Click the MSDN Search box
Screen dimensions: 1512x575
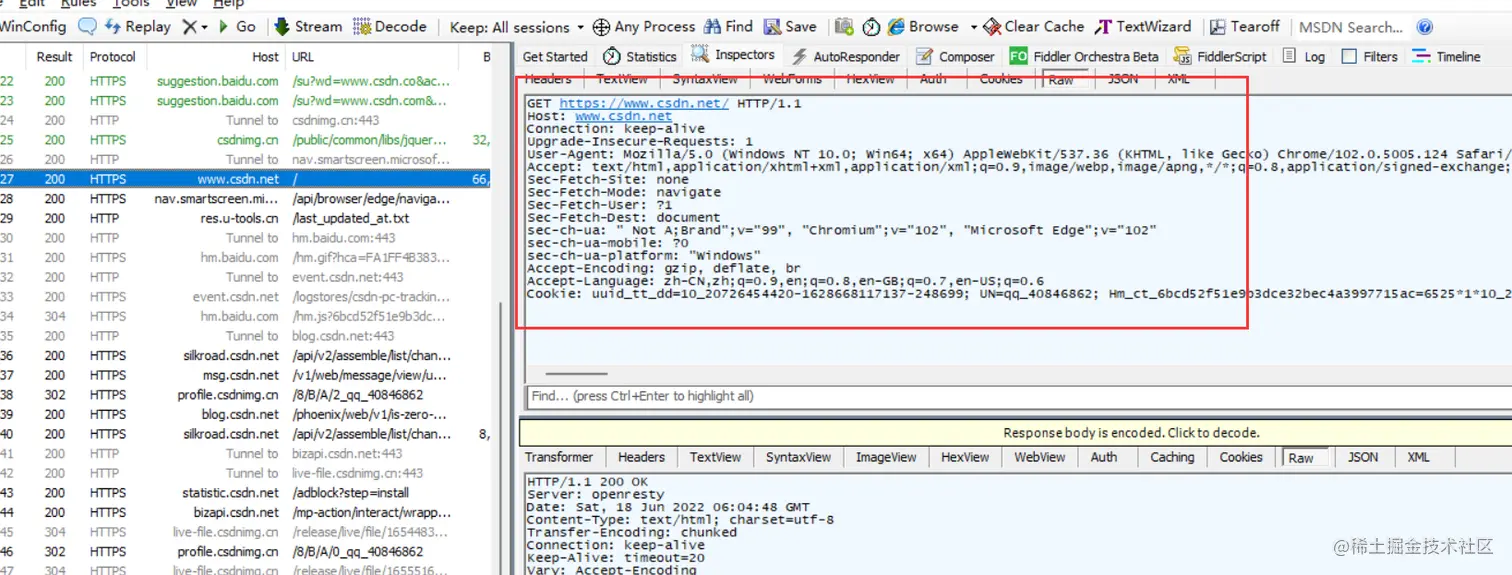[x=1351, y=27]
